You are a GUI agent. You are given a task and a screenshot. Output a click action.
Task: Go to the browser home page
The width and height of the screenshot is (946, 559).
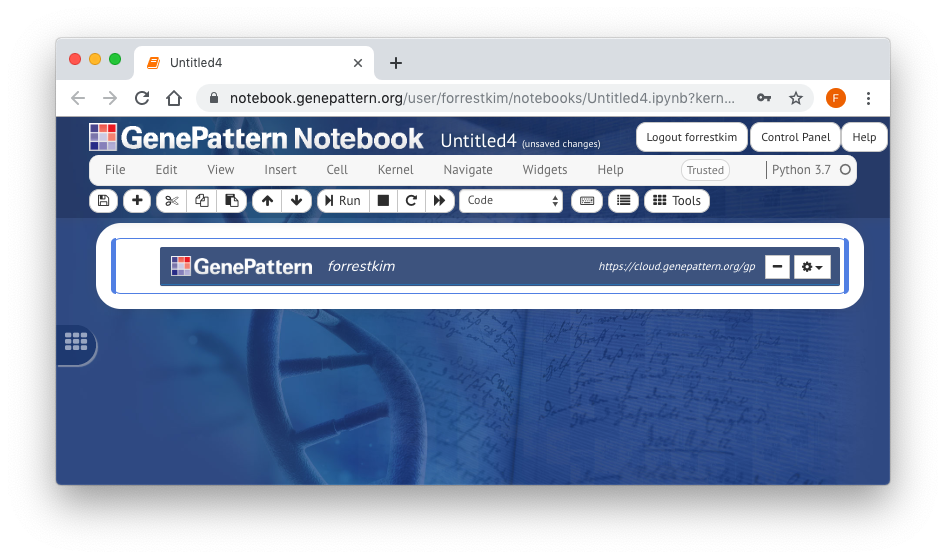tap(174, 98)
